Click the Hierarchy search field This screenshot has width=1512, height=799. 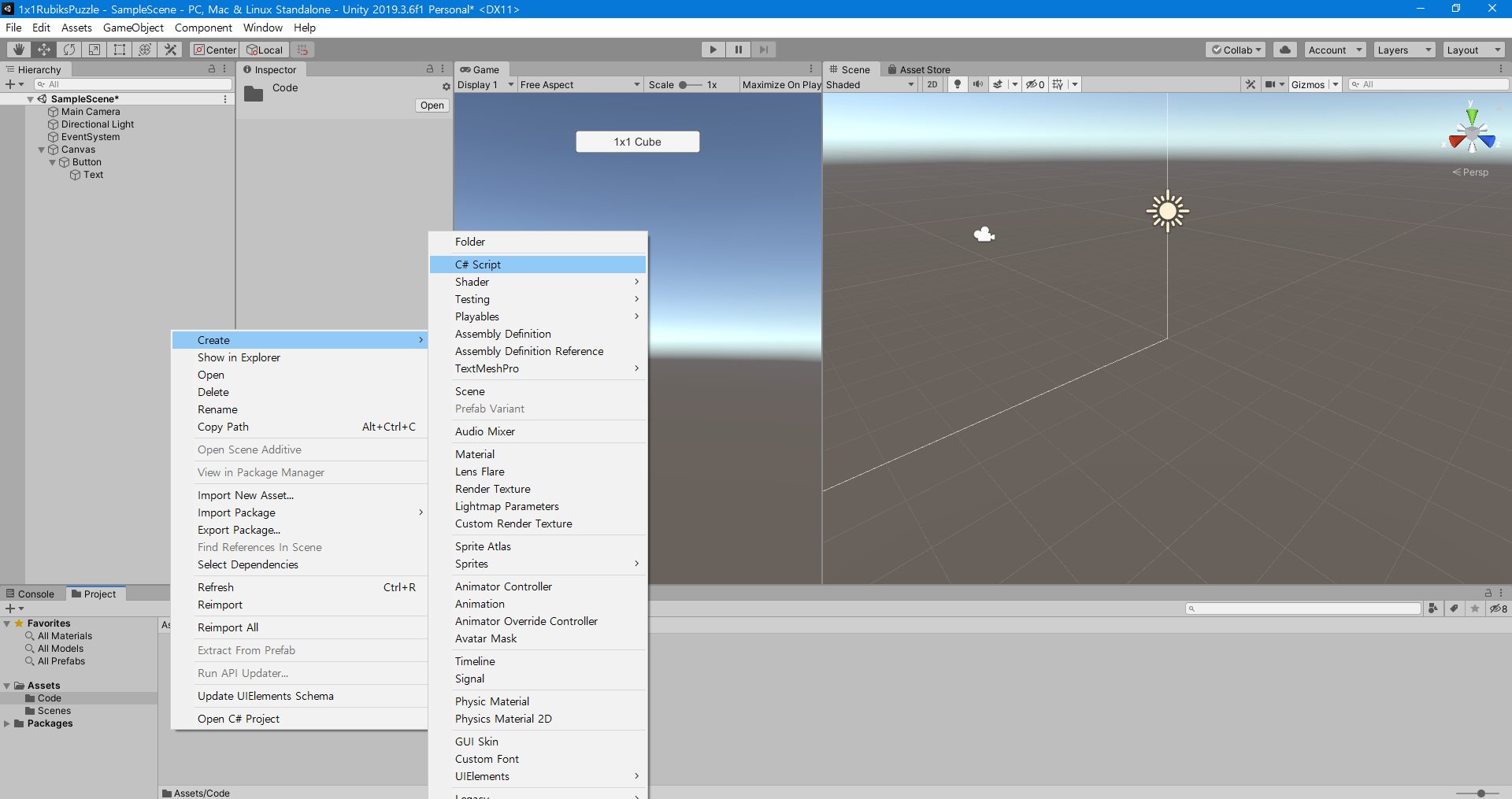point(133,84)
